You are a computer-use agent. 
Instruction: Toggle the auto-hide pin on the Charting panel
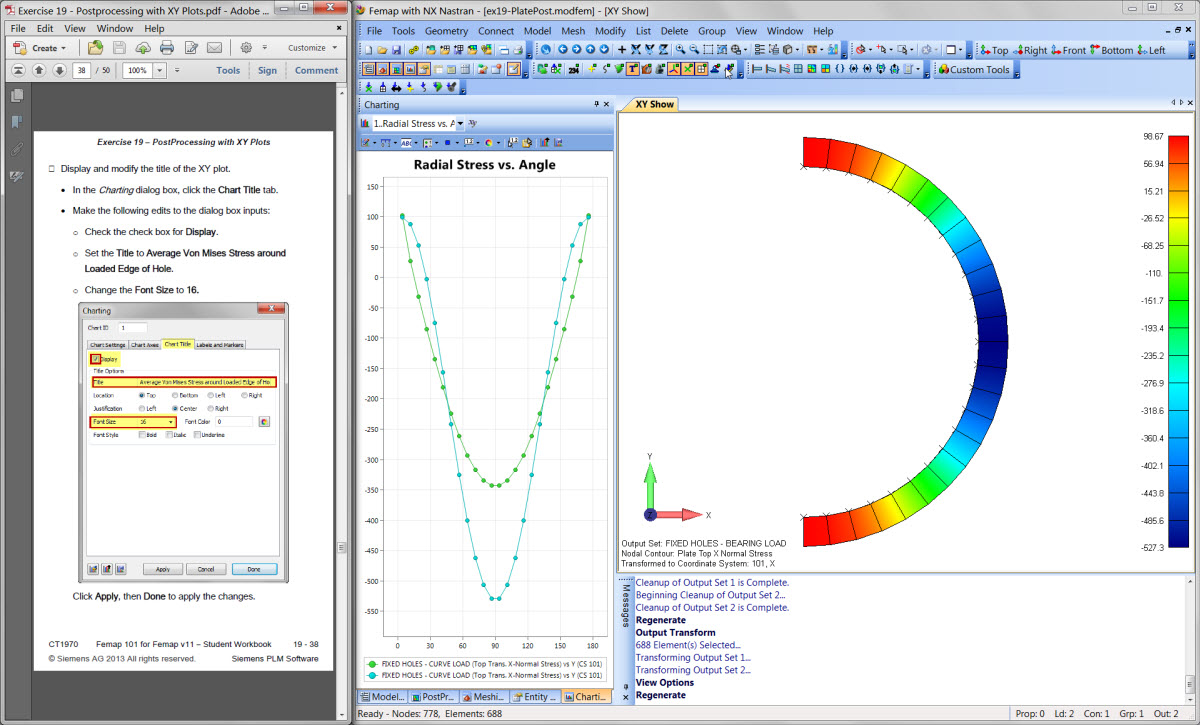(597, 104)
